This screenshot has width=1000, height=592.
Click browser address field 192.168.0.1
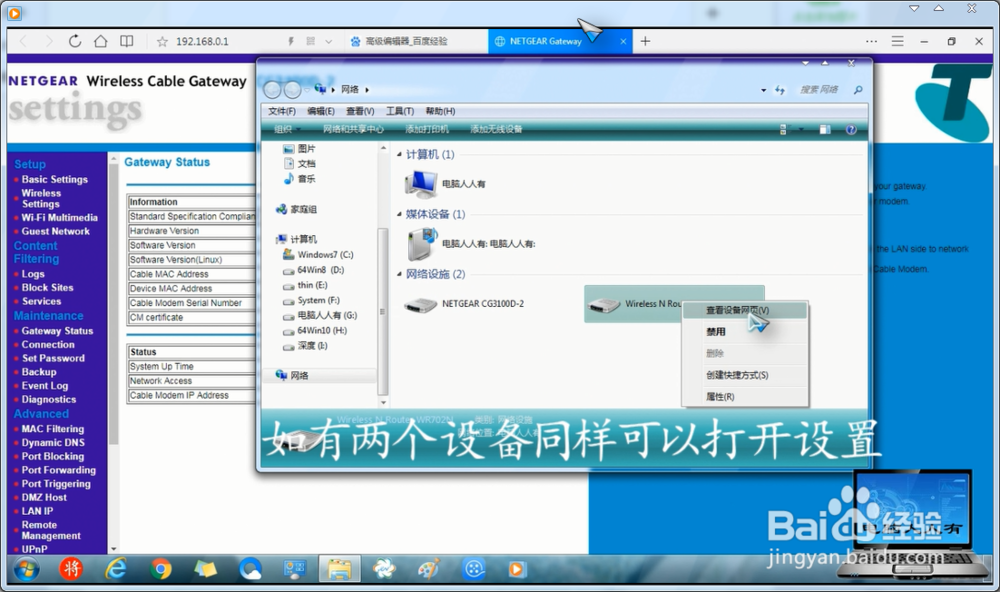[x=202, y=41]
